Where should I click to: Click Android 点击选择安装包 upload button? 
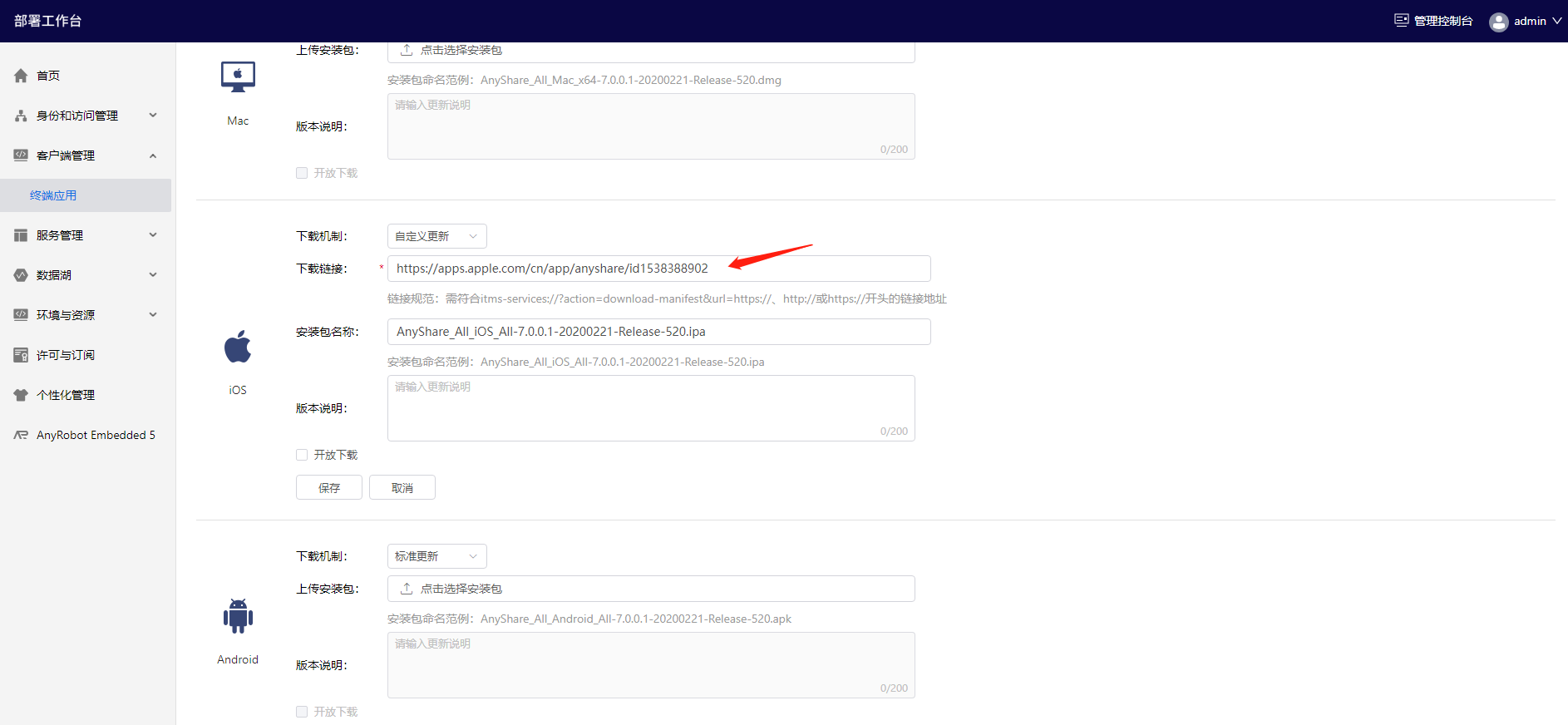tap(651, 589)
